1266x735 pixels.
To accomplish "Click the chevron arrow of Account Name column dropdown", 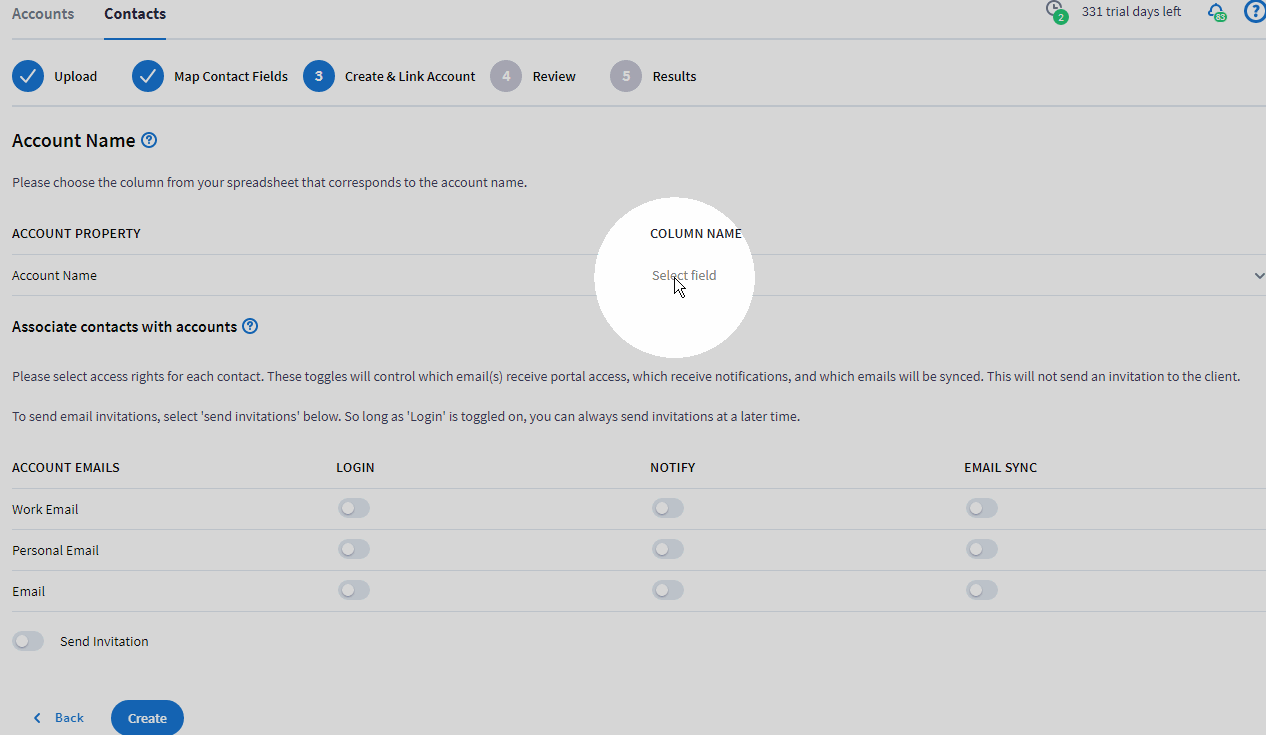I will coord(1259,276).
